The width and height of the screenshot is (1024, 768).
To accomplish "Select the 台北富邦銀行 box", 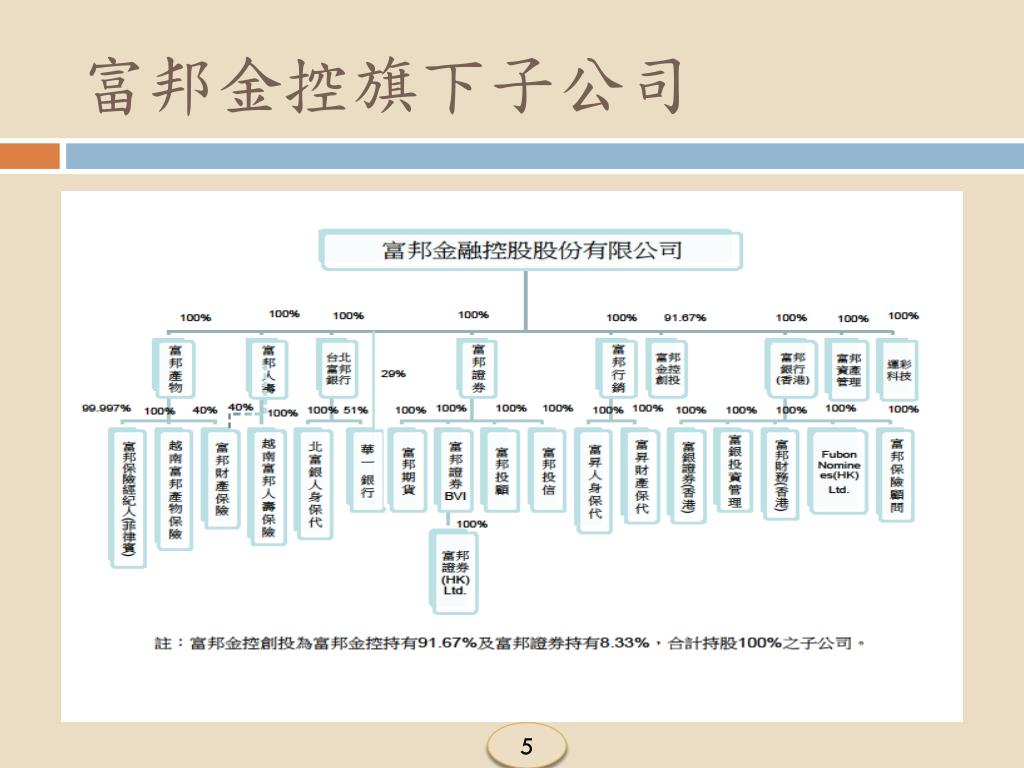I will tap(338, 369).
